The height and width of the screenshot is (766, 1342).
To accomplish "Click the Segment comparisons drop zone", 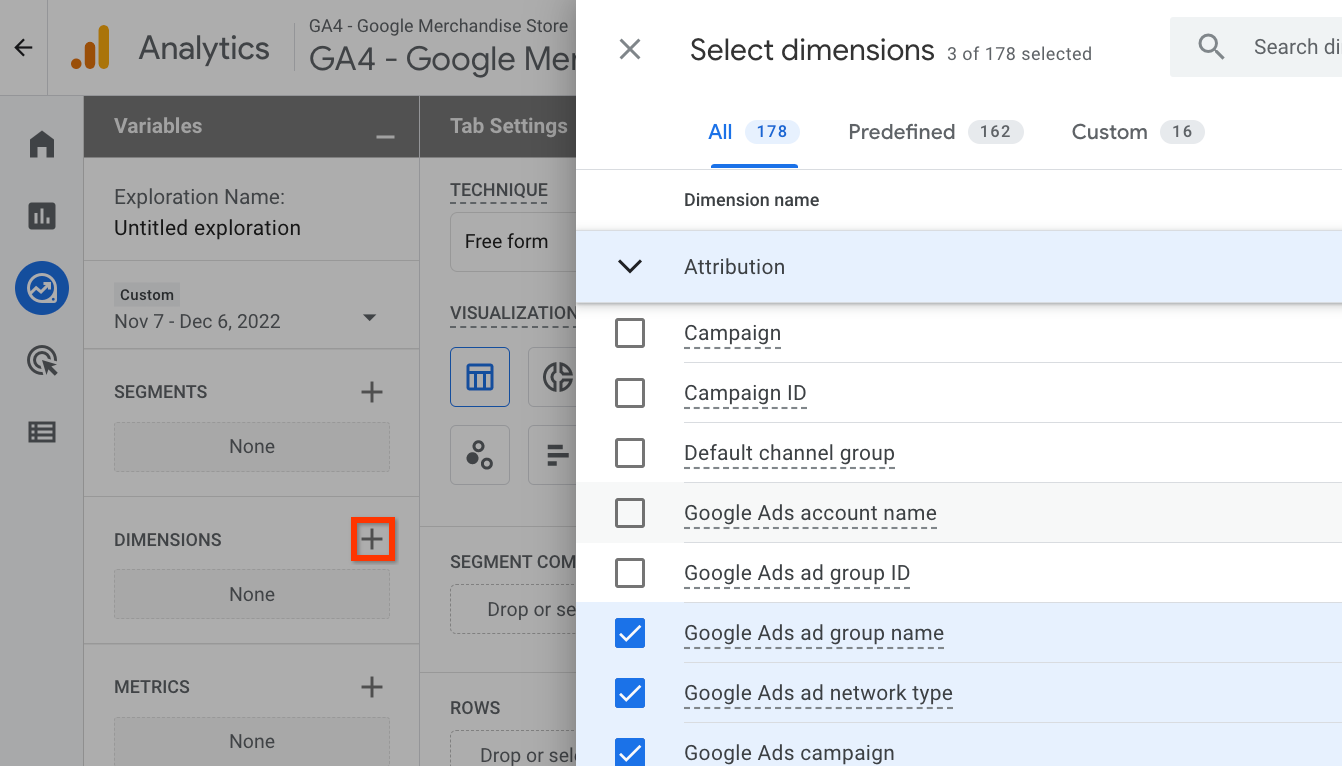I will click(513, 609).
